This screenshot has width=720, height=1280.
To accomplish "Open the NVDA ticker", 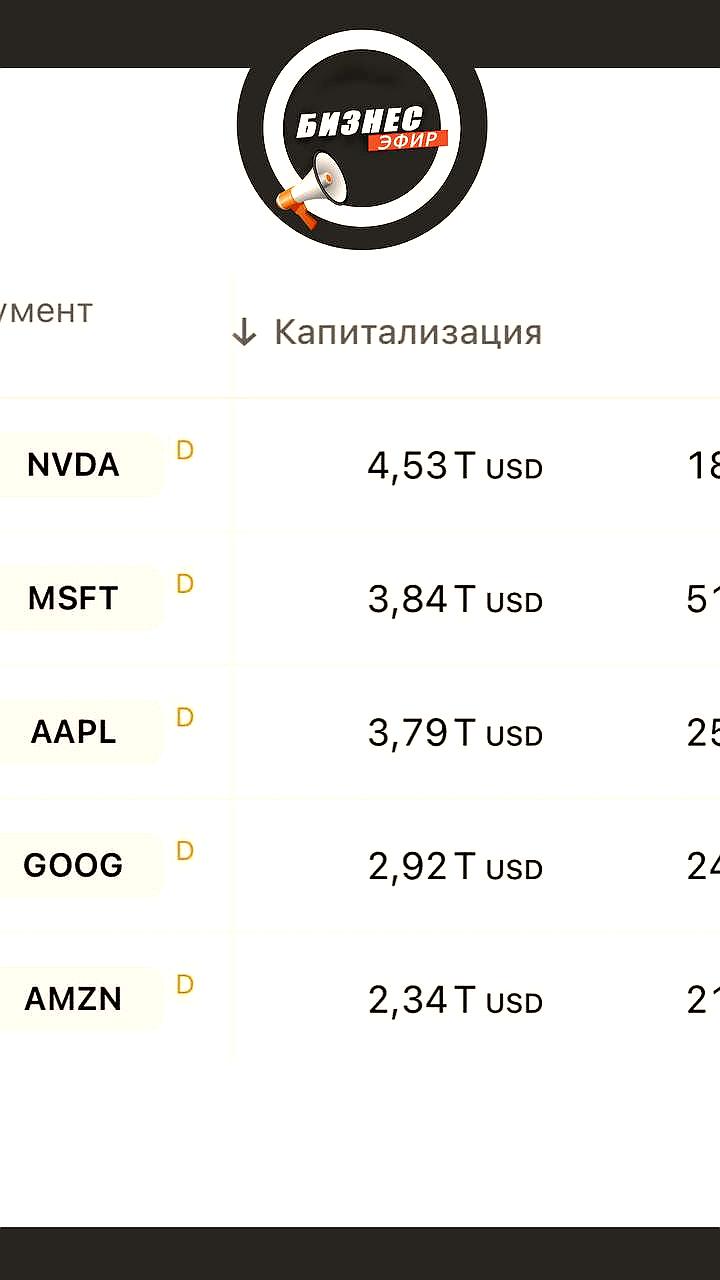I will pyautogui.click(x=74, y=465).
